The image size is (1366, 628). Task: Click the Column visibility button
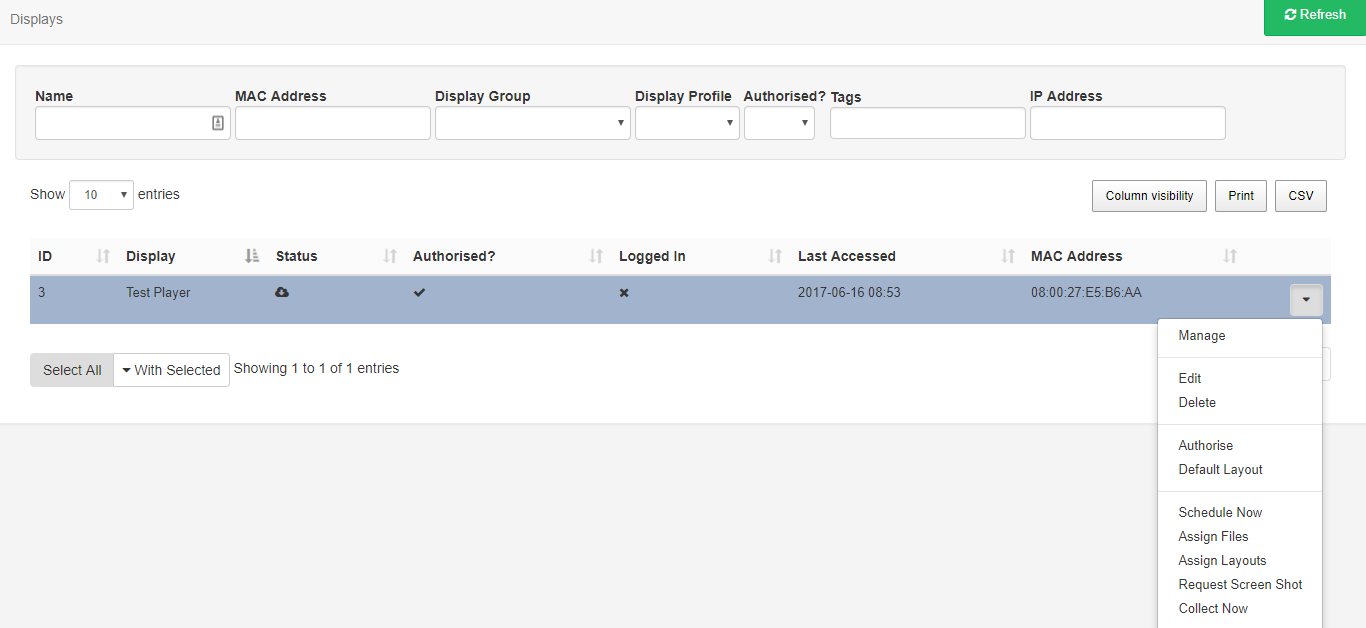(x=1149, y=196)
